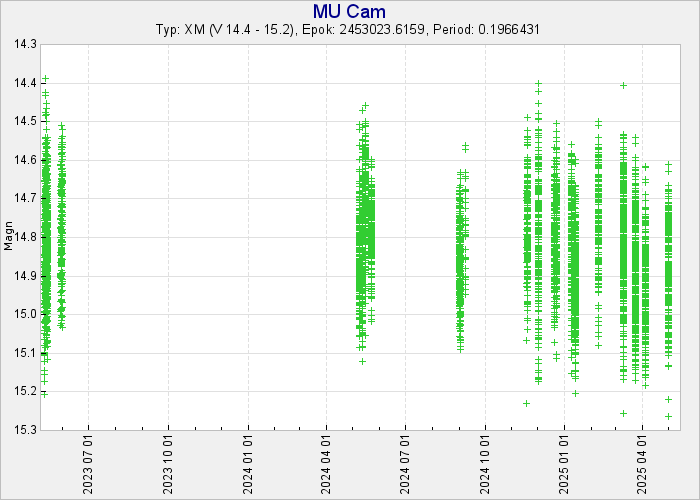This screenshot has height=500, width=700.
Task: Click the 2024 04 01 date label
Action: (x=326, y=466)
